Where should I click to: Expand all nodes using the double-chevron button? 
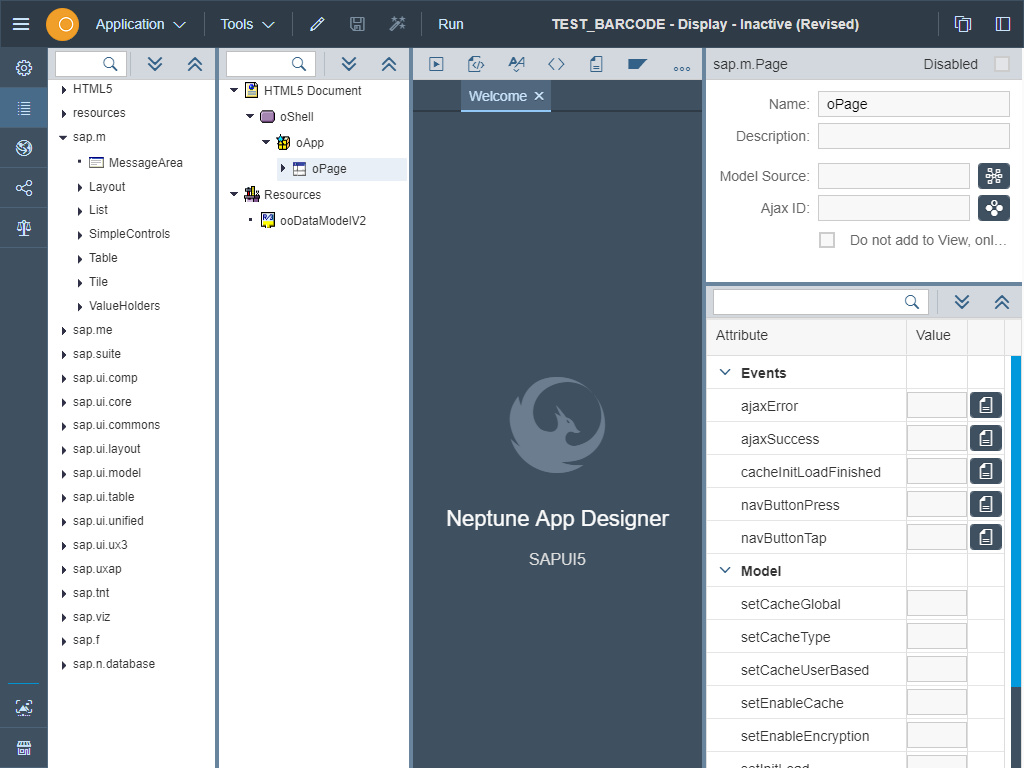[349, 63]
